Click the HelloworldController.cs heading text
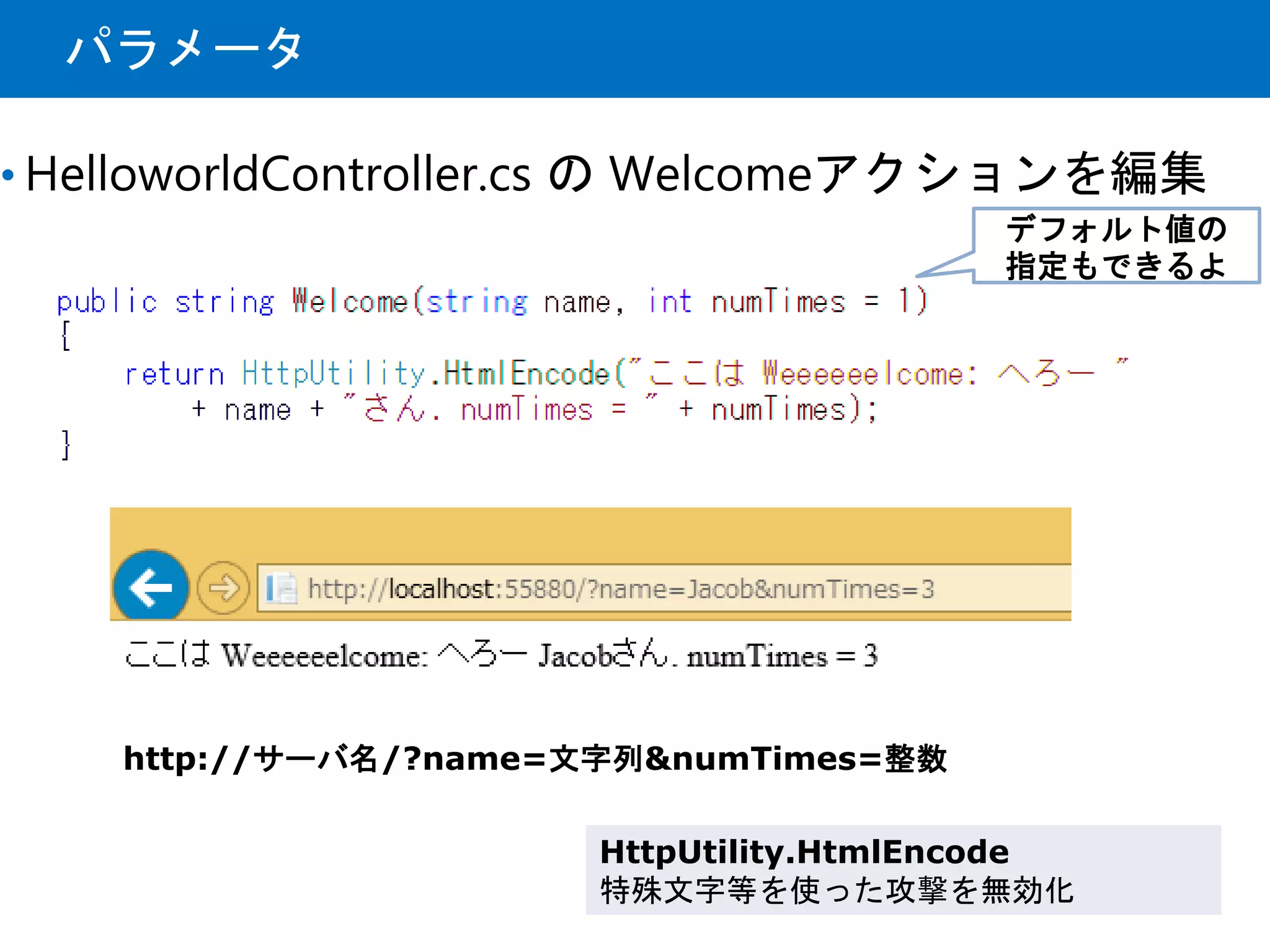The width and height of the screenshot is (1270, 952). pos(615,174)
